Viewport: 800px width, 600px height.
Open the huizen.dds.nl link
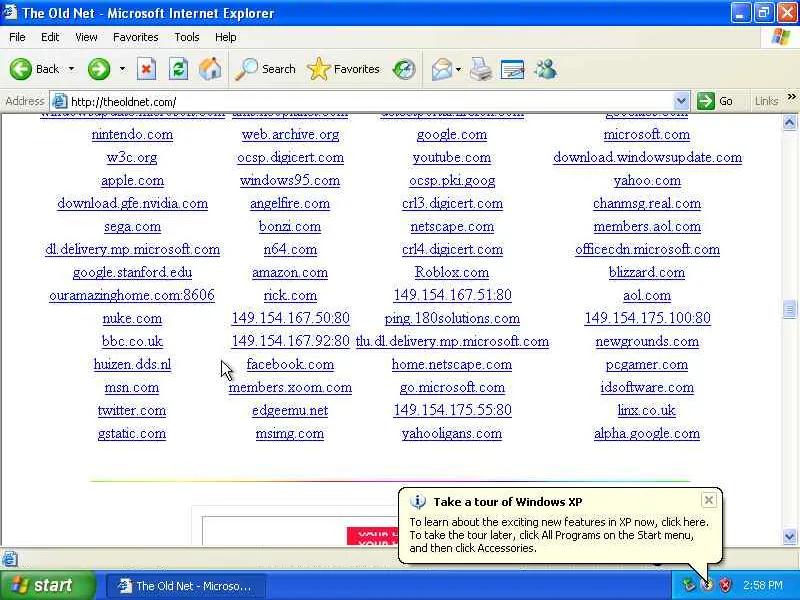[132, 364]
